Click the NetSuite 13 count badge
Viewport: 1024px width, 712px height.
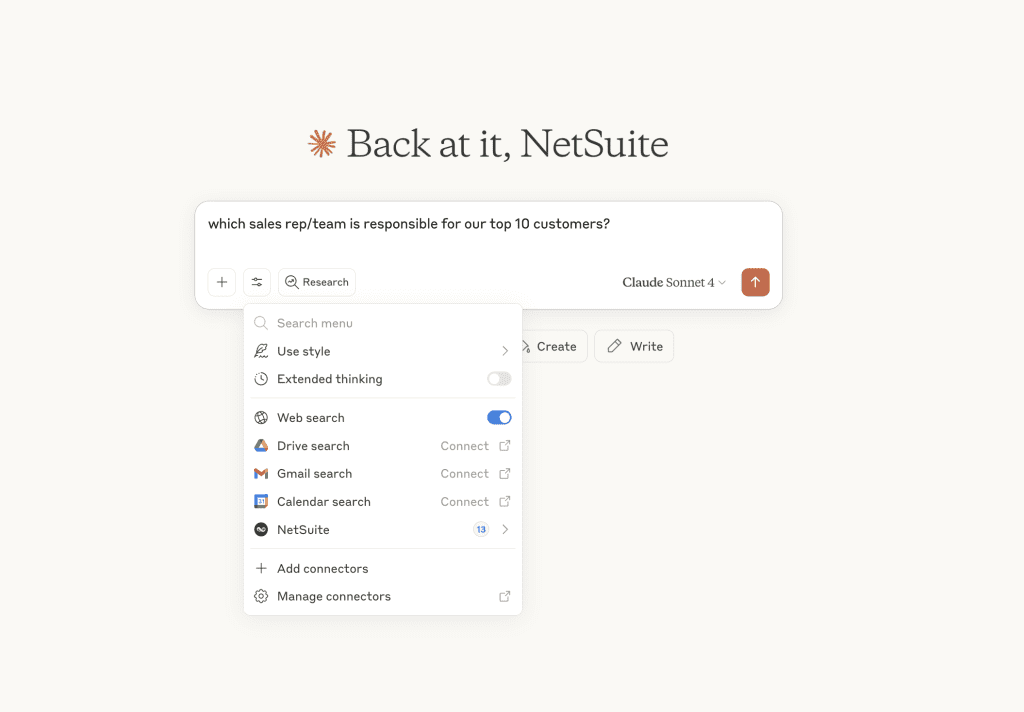pos(481,529)
